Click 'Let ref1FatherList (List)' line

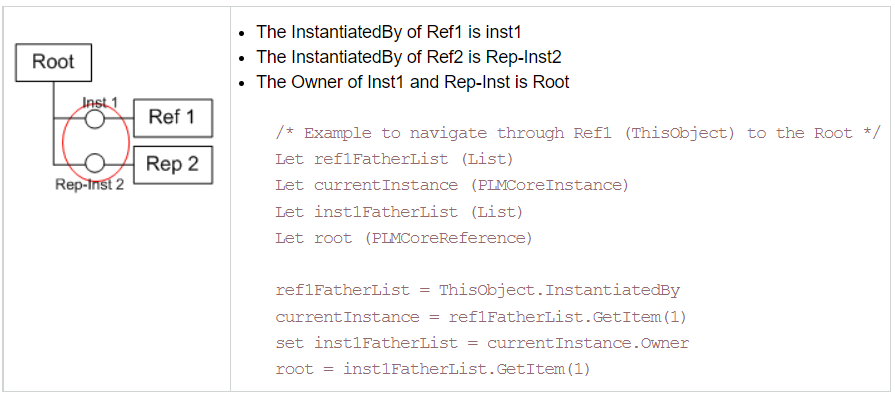[x=394, y=159]
